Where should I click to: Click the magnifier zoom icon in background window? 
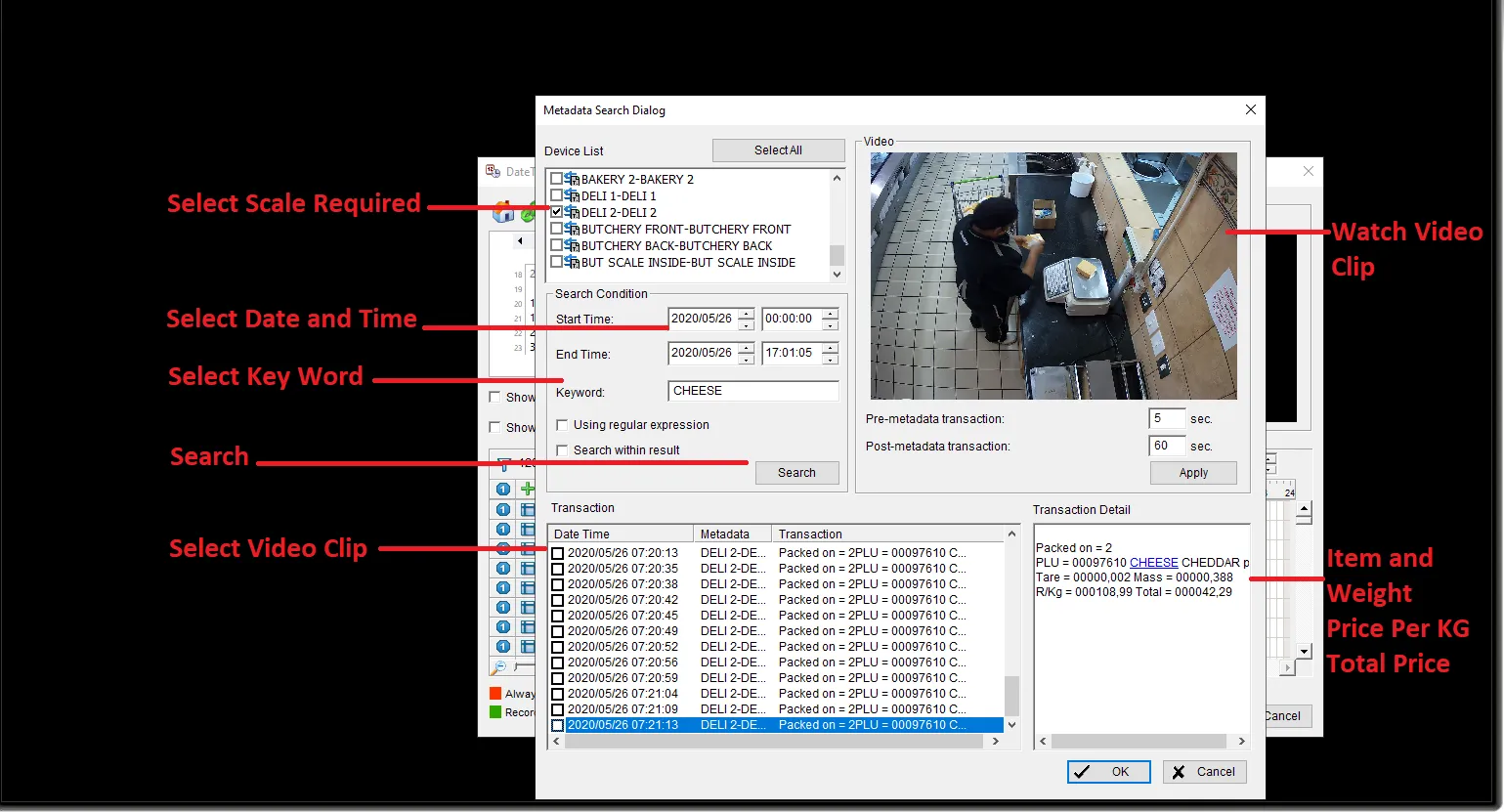[498, 667]
